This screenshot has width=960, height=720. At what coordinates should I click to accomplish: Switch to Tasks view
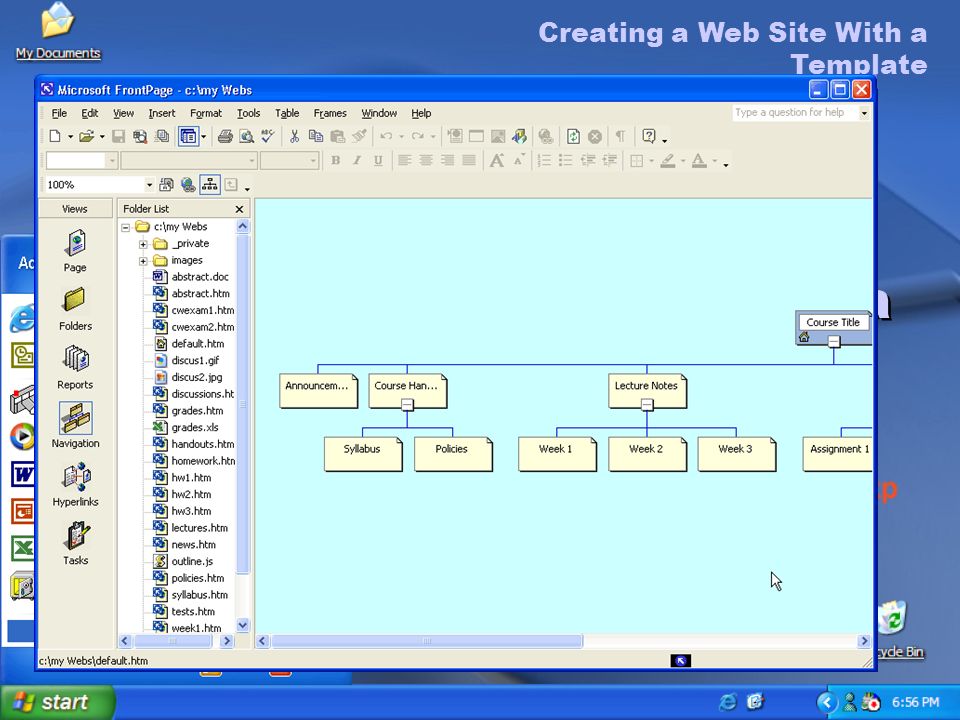point(75,542)
